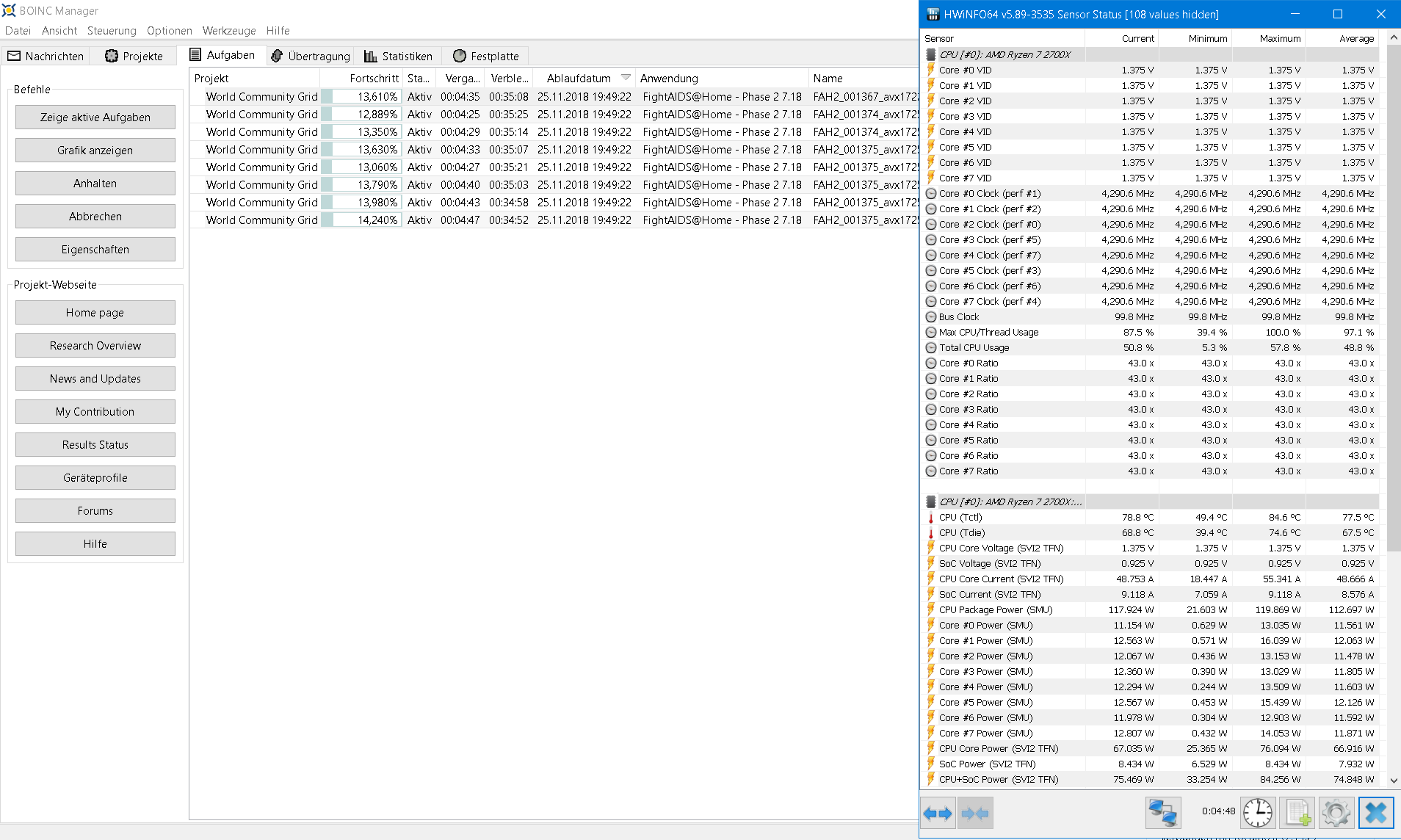The image size is (1401, 840).
Task: Click the BOINC Manager title bar icon
Action: click(x=9, y=10)
